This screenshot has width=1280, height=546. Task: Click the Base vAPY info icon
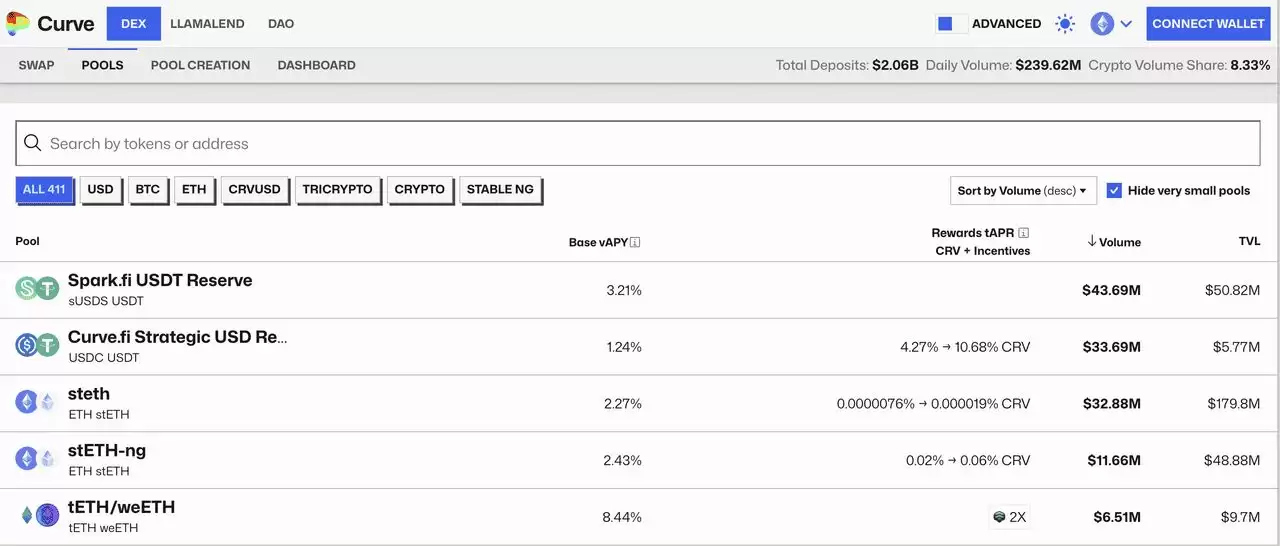tap(635, 242)
